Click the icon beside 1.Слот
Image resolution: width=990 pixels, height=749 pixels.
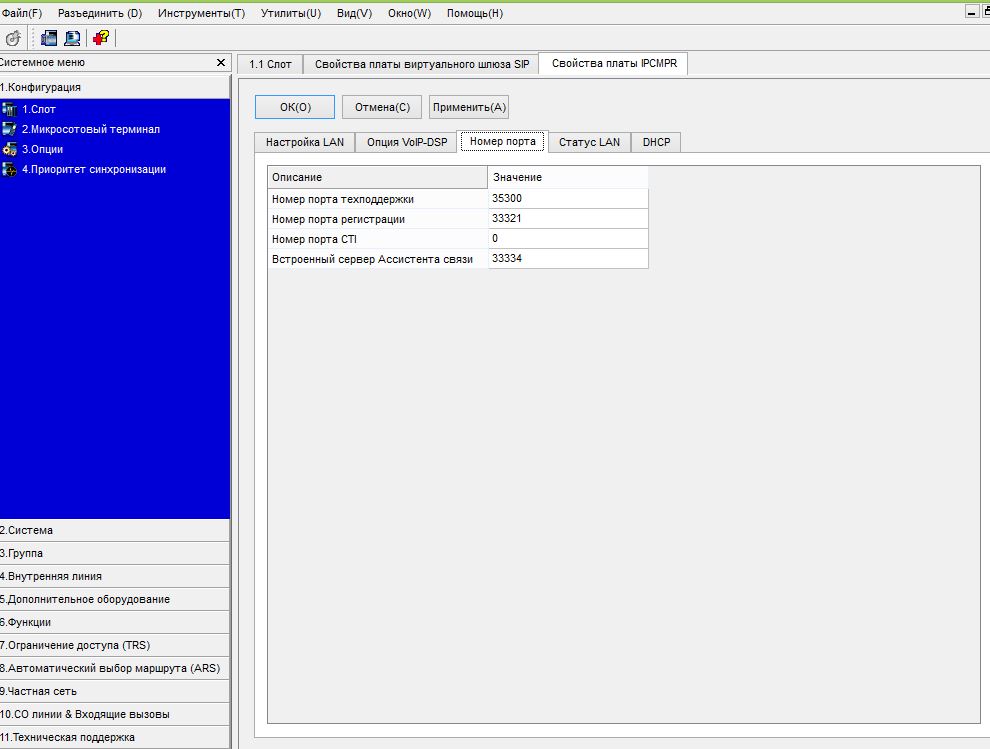[9, 109]
